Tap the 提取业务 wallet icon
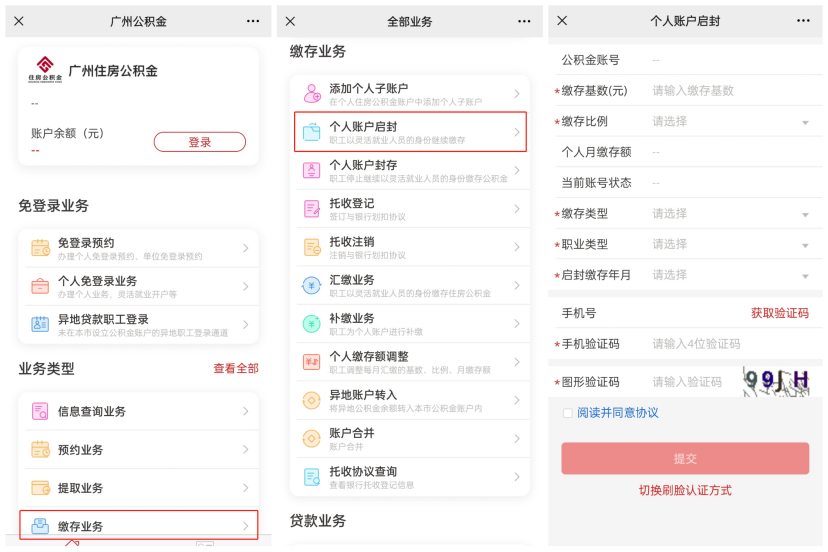This screenshot has width=828, height=552. coord(40,488)
